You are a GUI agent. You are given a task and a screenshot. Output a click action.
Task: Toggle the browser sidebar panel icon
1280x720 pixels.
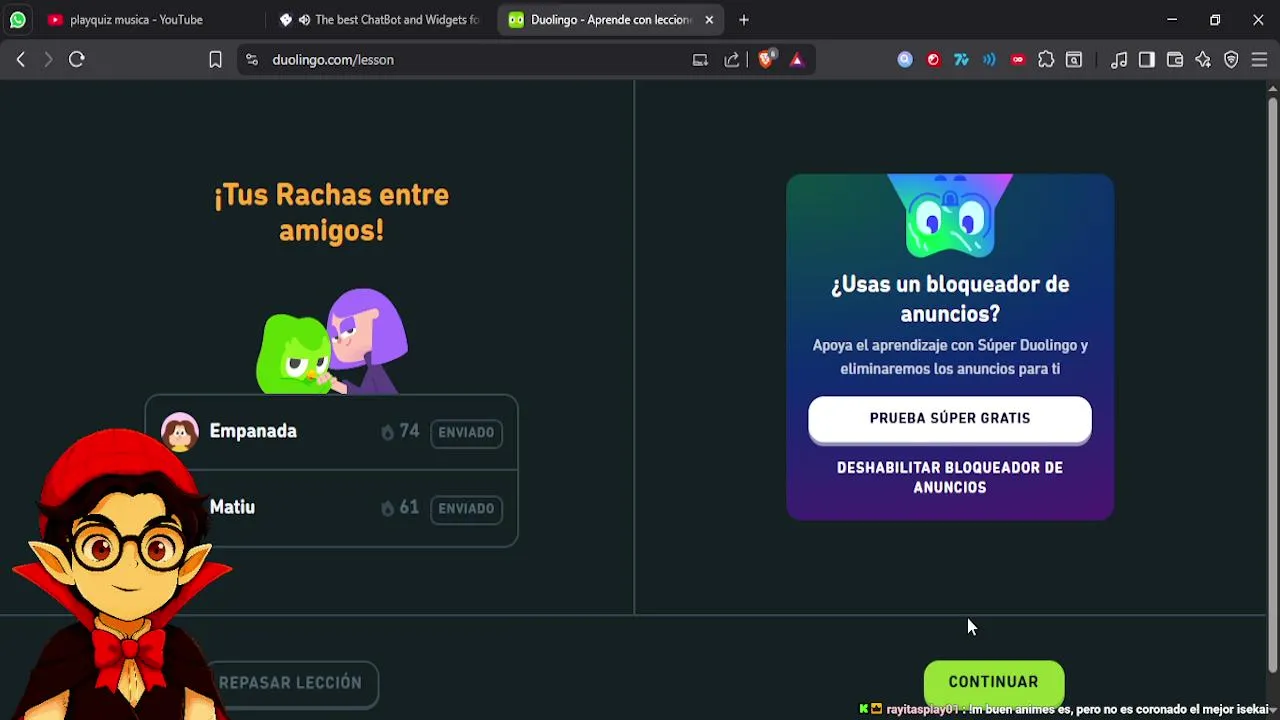pos(1147,60)
